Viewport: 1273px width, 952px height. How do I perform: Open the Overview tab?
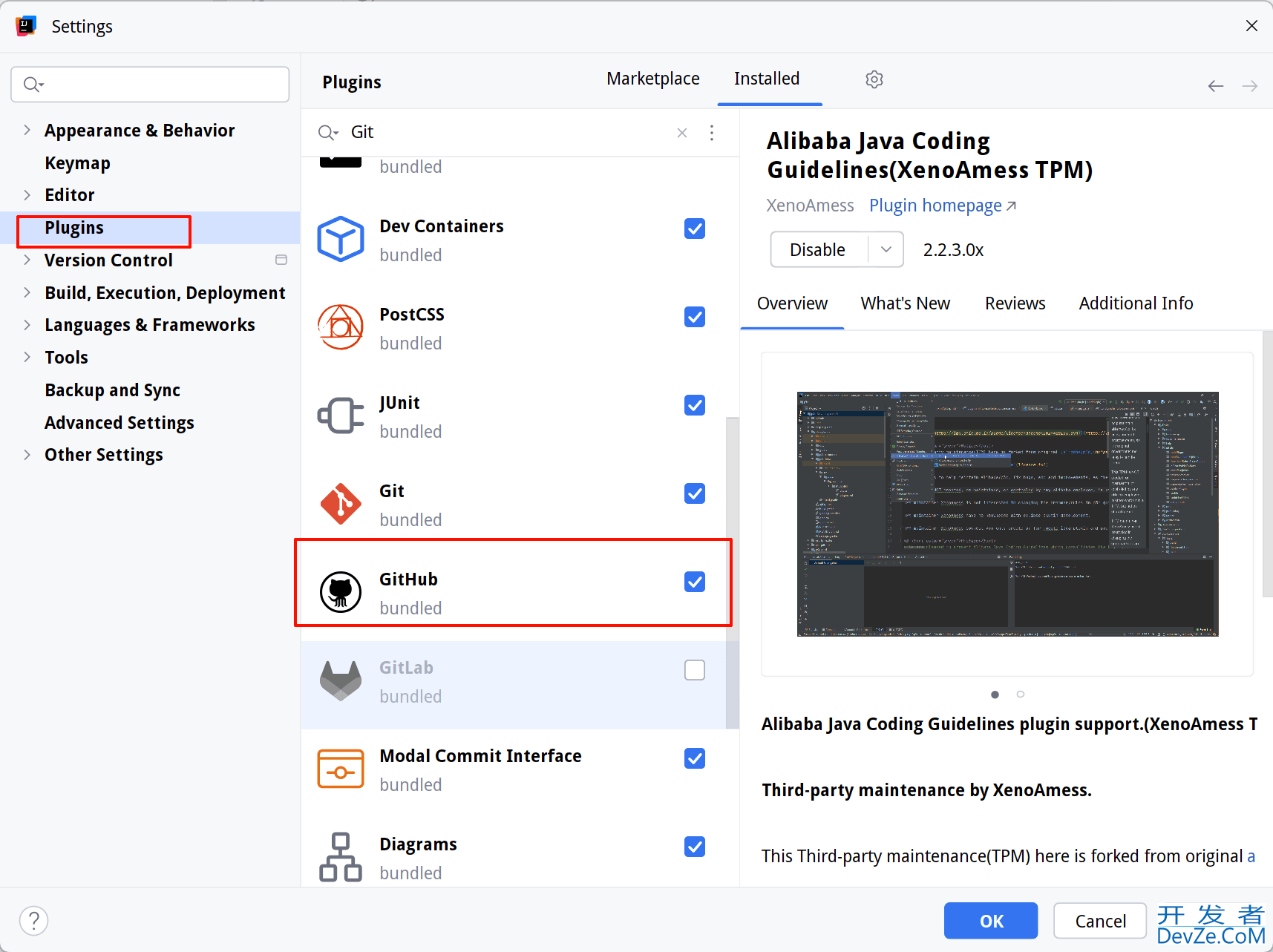(x=792, y=303)
